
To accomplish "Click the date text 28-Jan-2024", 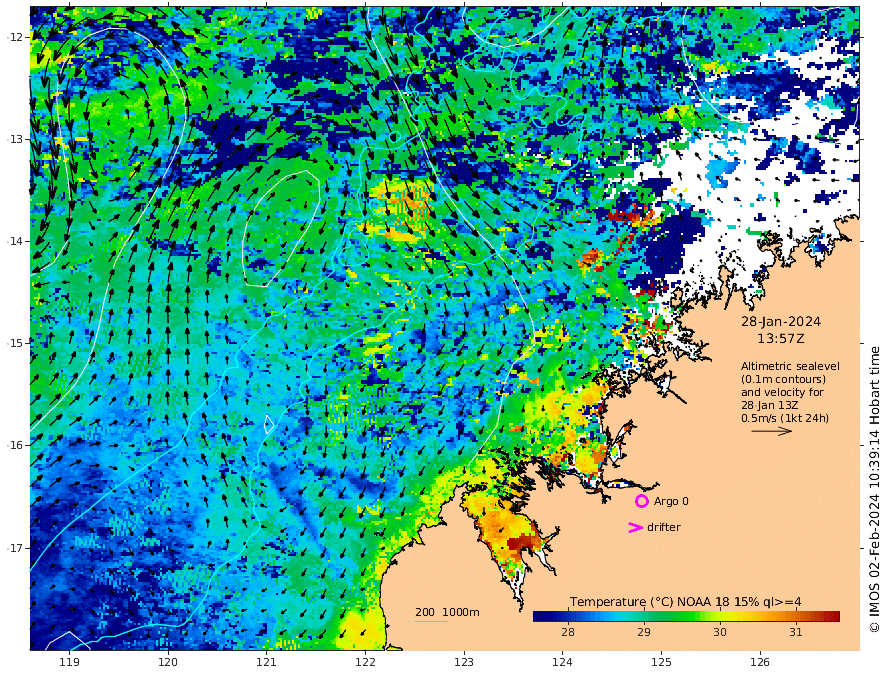I will click(781, 322).
